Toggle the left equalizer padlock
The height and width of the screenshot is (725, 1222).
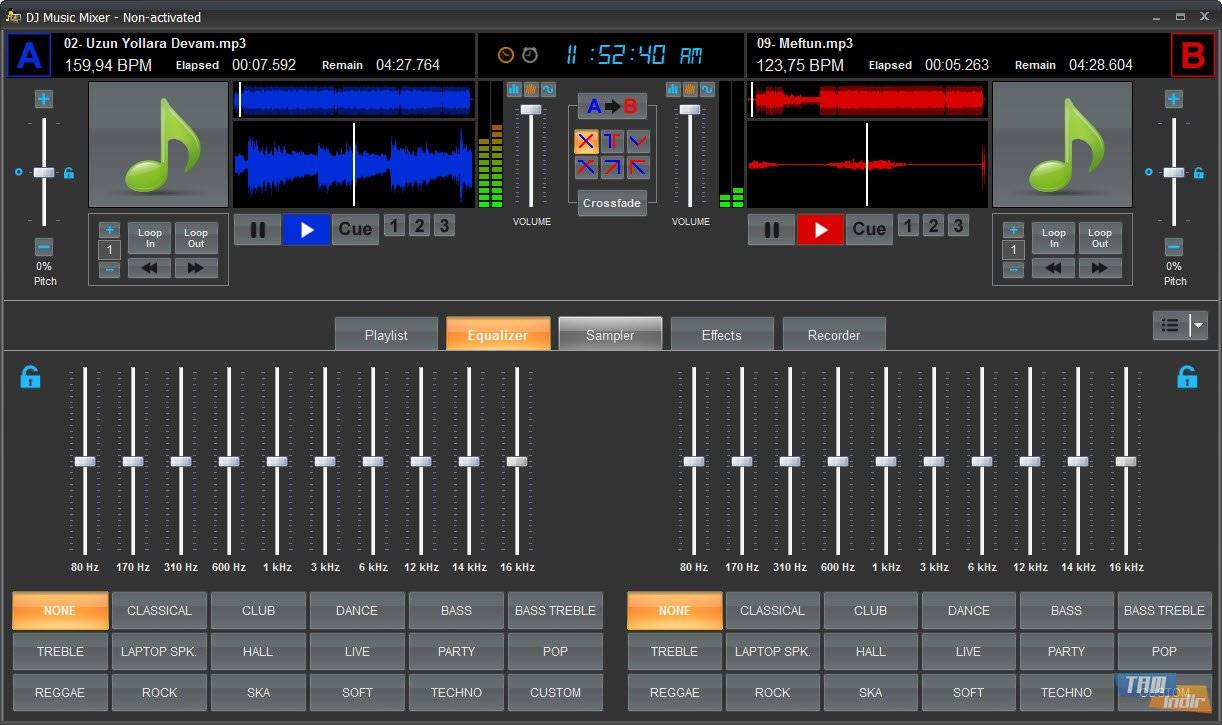point(31,377)
